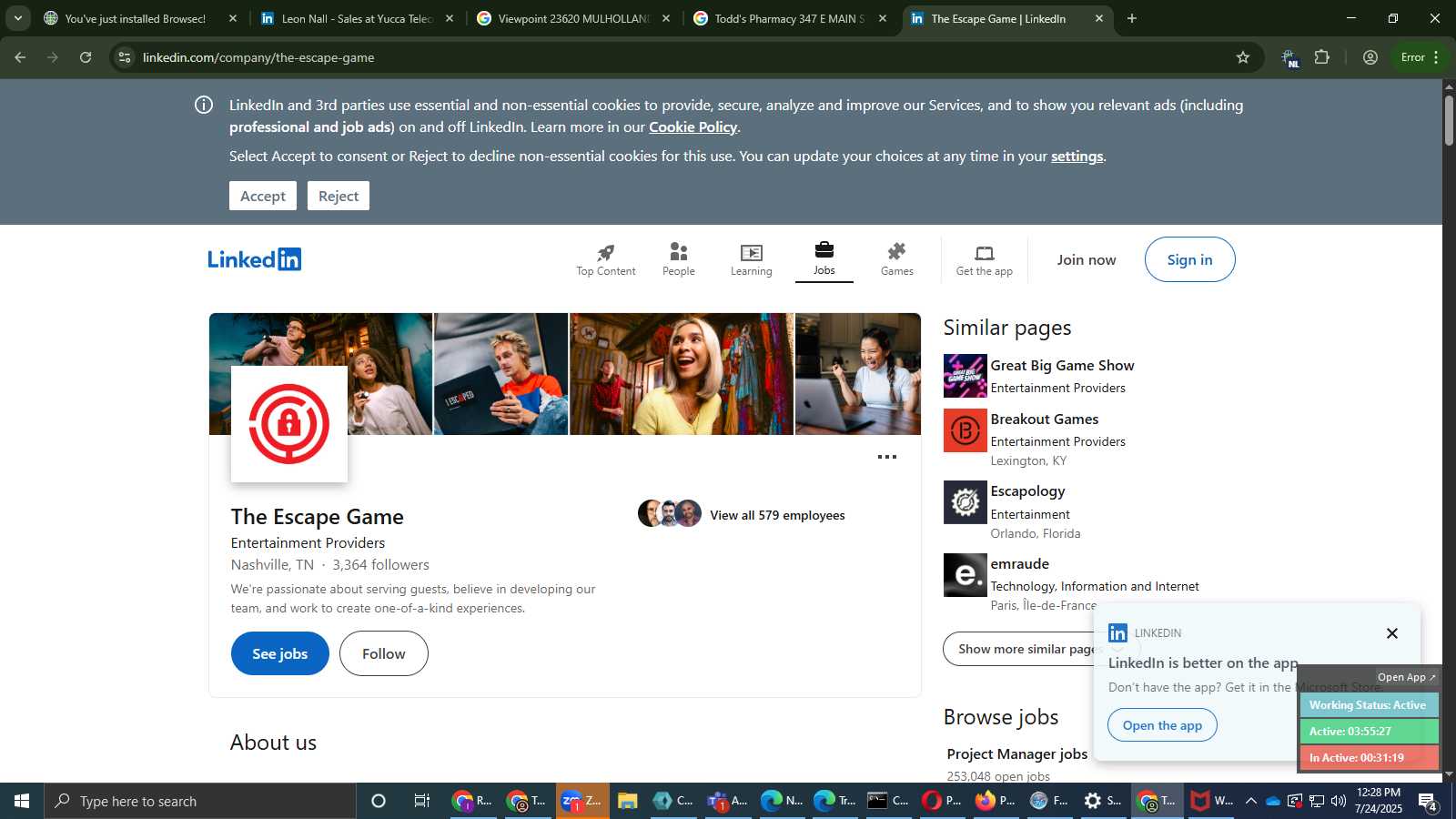Open Chrome three-dot menu
The height and width of the screenshot is (819, 1456).
click(1437, 57)
